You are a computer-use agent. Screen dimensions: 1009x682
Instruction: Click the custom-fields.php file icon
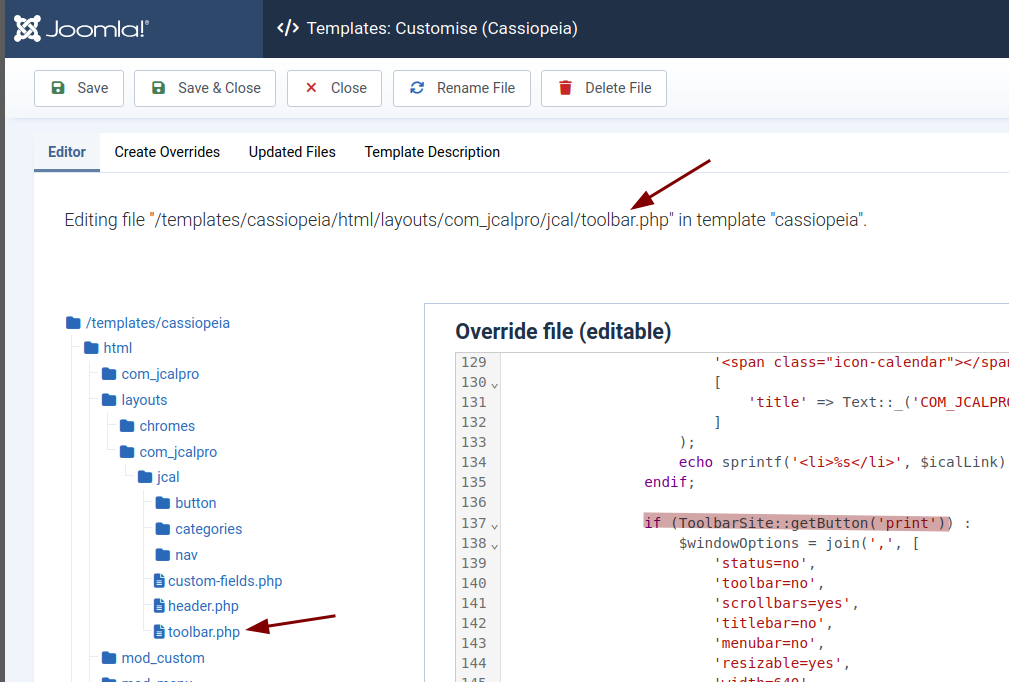point(159,581)
